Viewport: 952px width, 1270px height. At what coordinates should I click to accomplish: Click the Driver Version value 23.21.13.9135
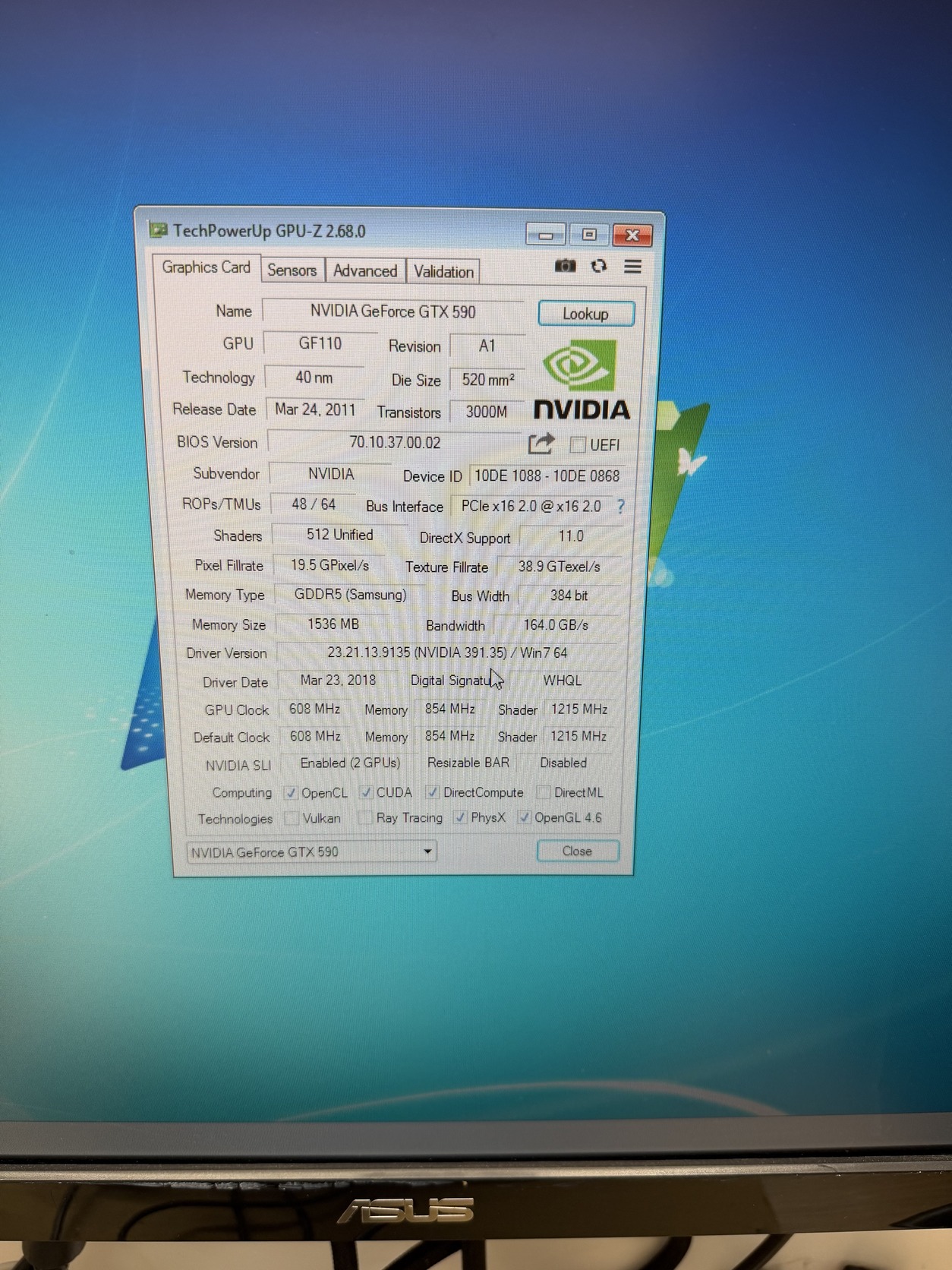pos(447,652)
